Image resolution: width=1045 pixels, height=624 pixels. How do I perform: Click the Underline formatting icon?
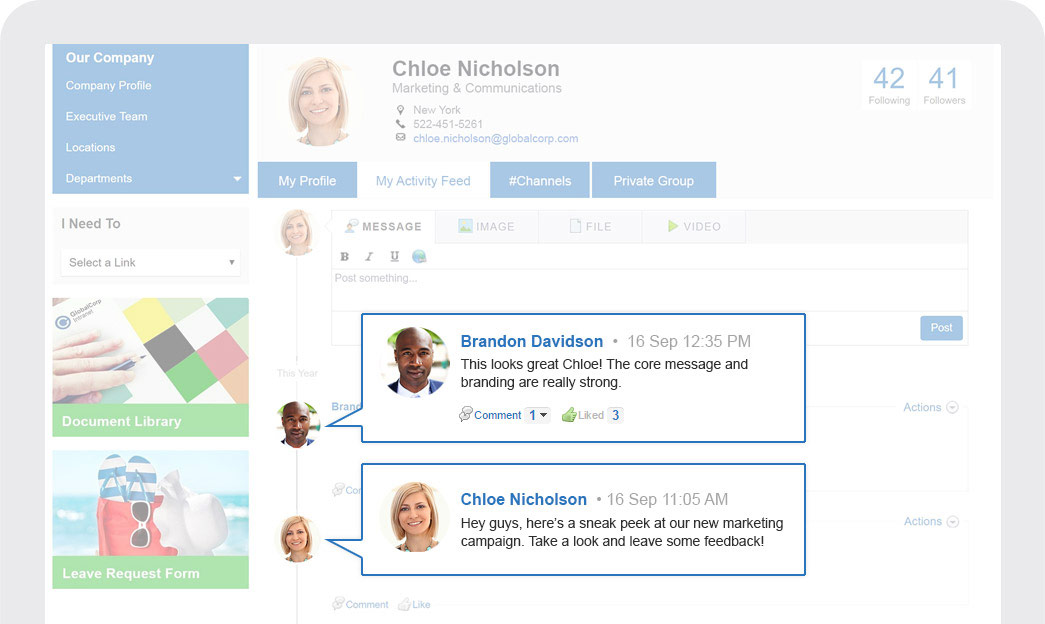pyautogui.click(x=395, y=256)
